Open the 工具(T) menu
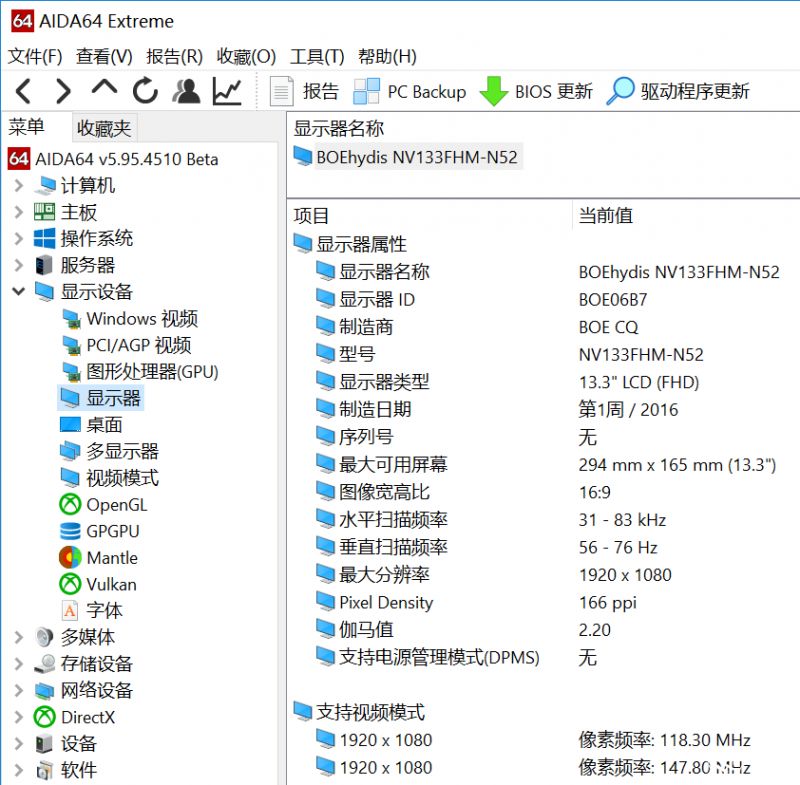This screenshot has width=800, height=785. click(317, 56)
